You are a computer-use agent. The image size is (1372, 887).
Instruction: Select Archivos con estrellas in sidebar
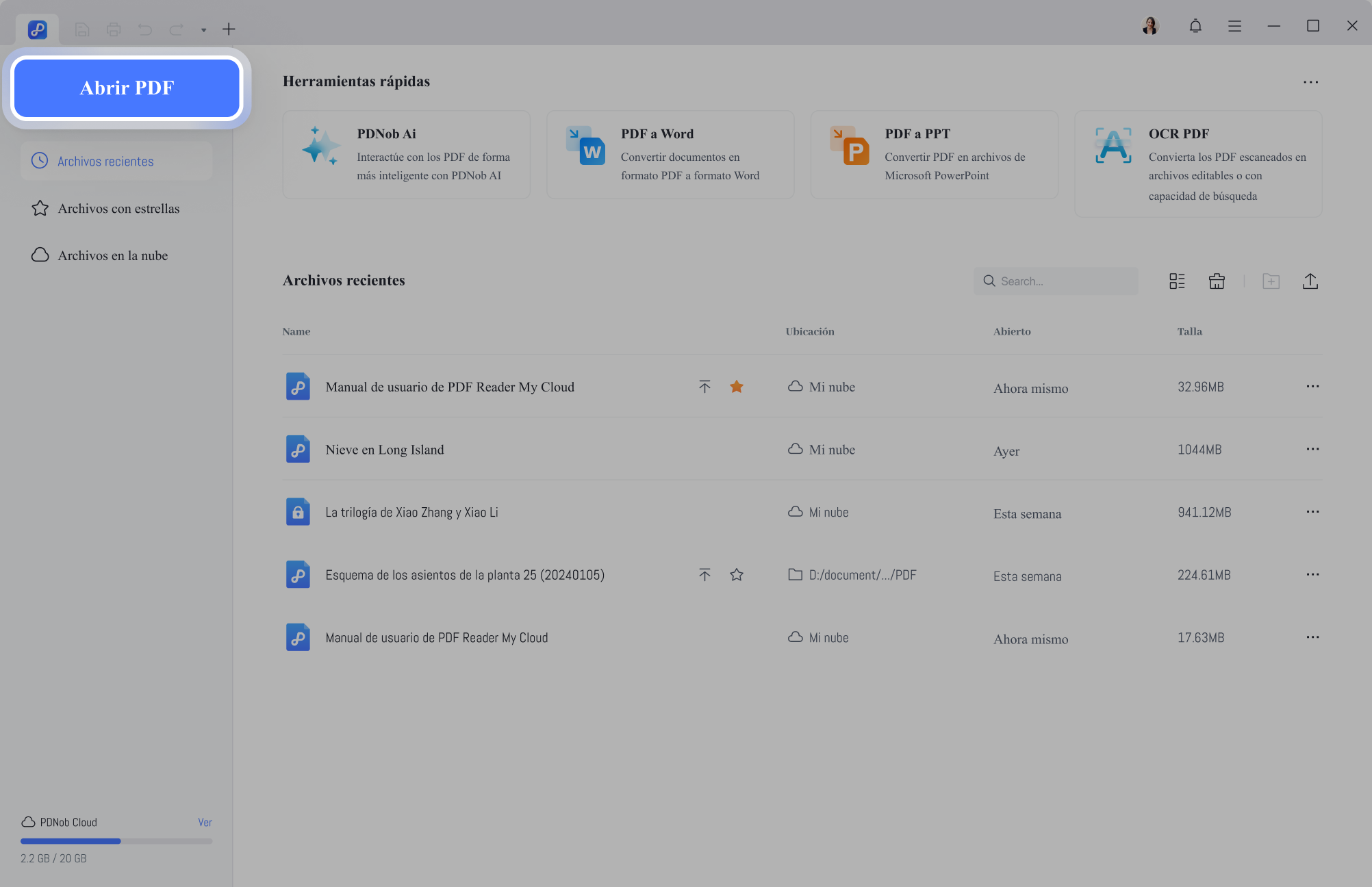coord(116,208)
